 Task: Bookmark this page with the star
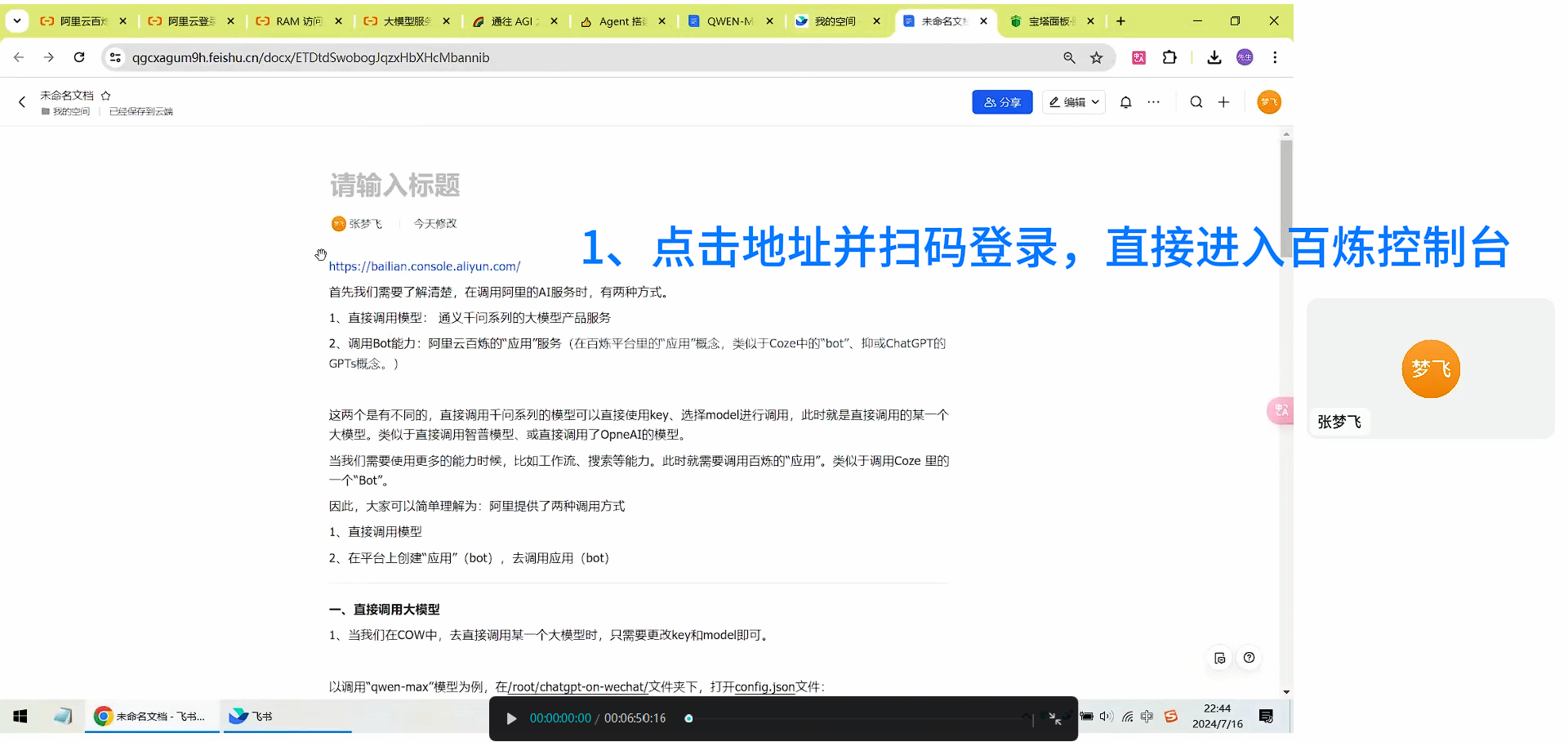pos(1097,57)
